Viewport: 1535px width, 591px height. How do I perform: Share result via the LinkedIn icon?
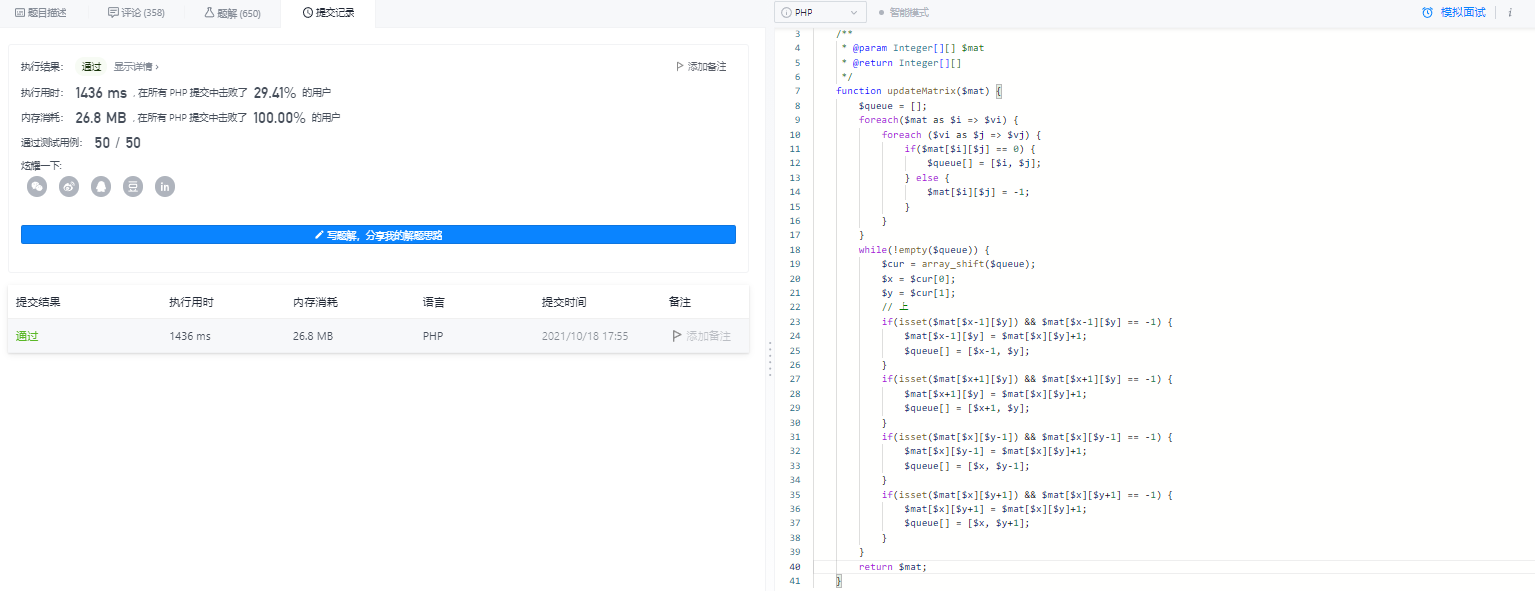pos(165,186)
